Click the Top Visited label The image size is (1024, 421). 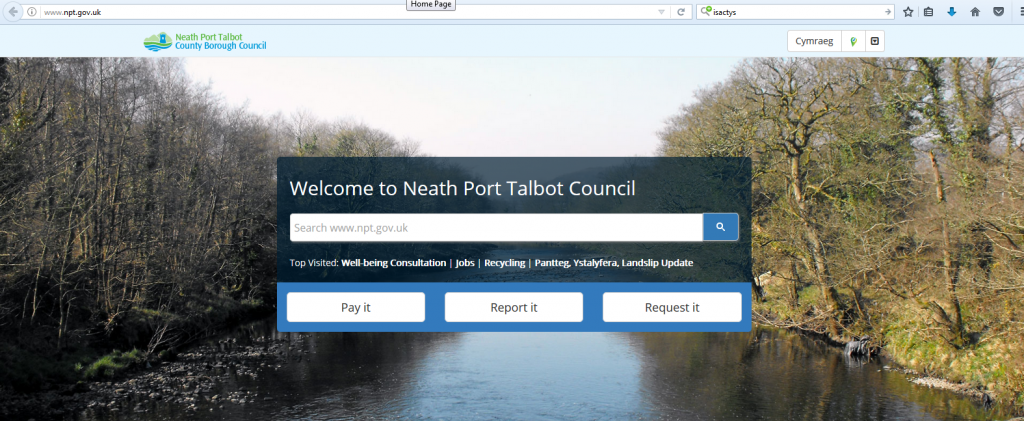coord(314,263)
